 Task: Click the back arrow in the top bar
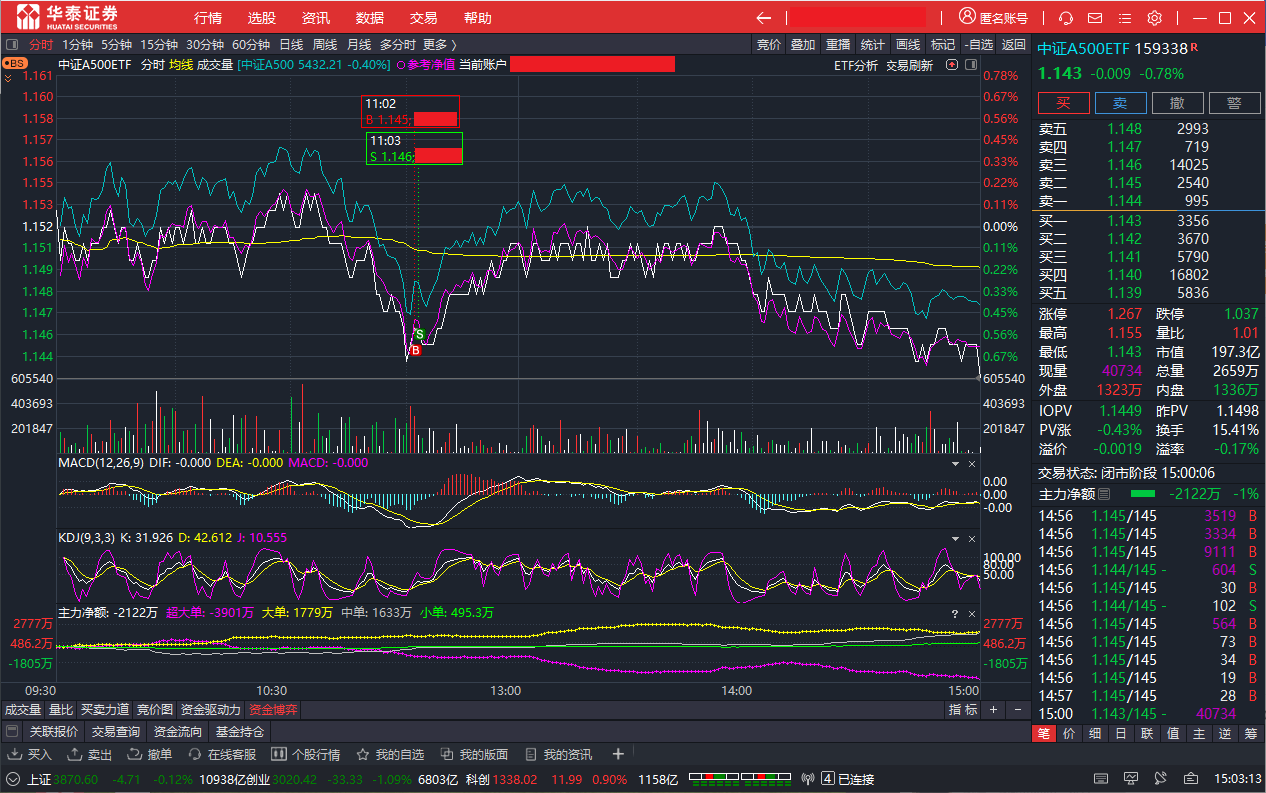(764, 18)
